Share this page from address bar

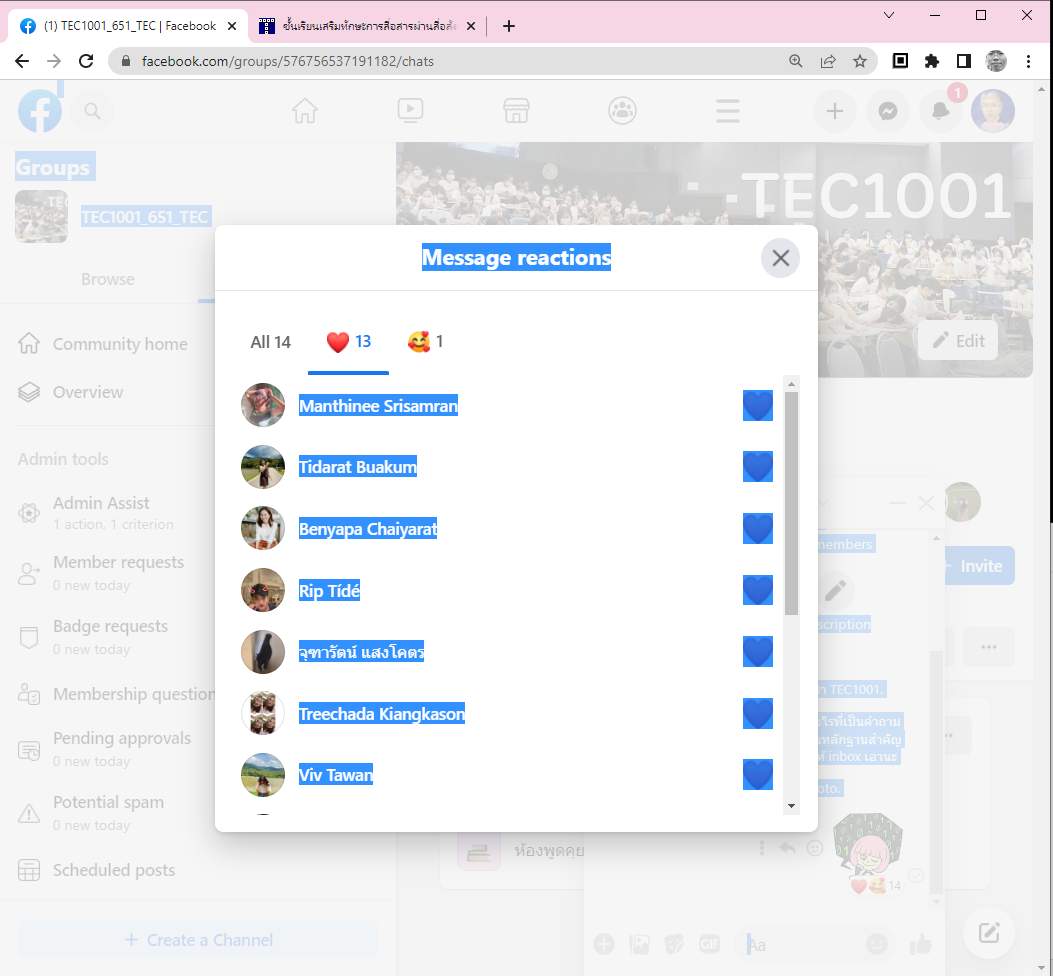[828, 61]
